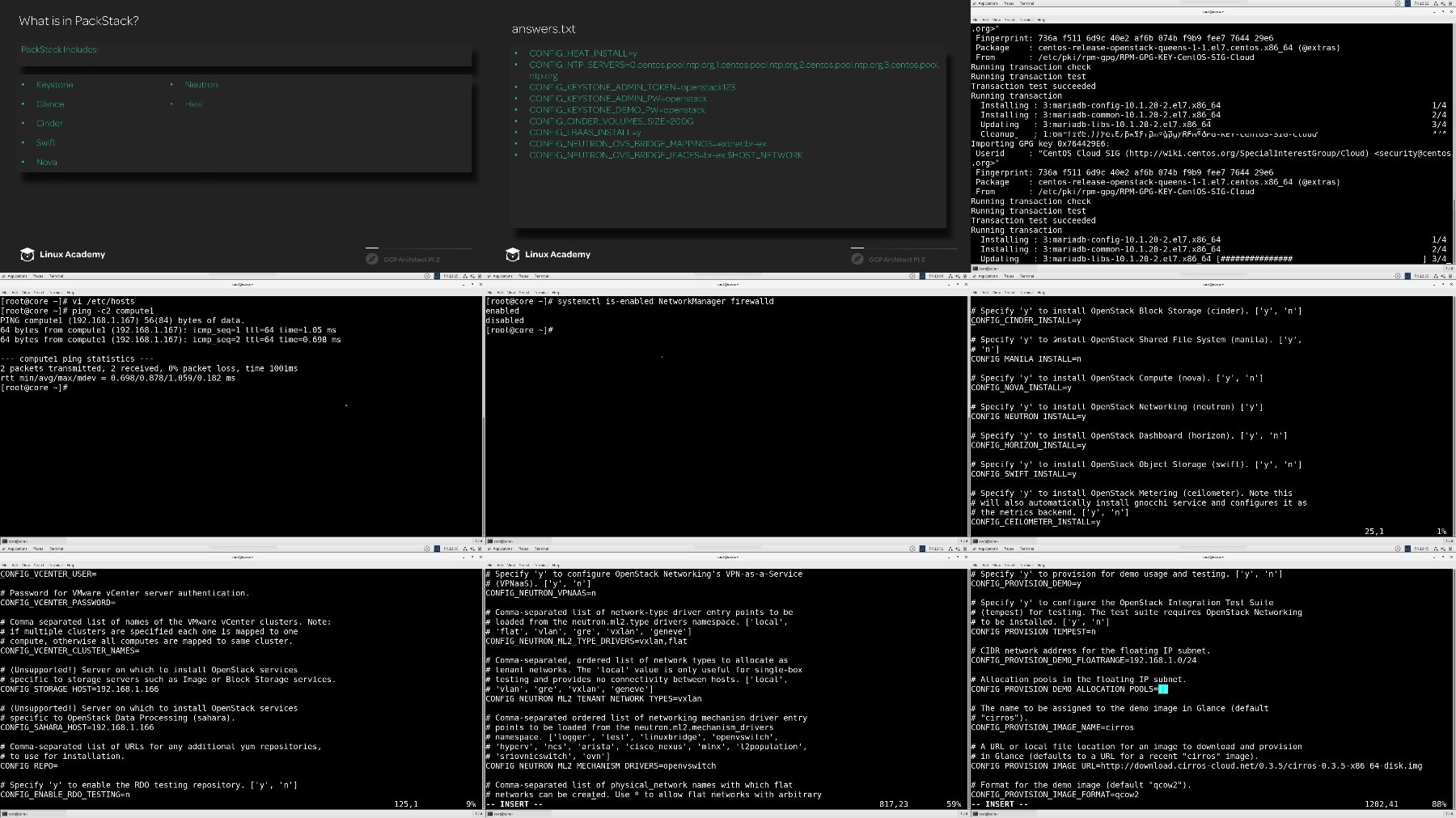This screenshot has width=1456, height=818.
Task: Click the CONFIG_CINDER_VOLUMES_SIZE=200G line
Action: (x=612, y=121)
